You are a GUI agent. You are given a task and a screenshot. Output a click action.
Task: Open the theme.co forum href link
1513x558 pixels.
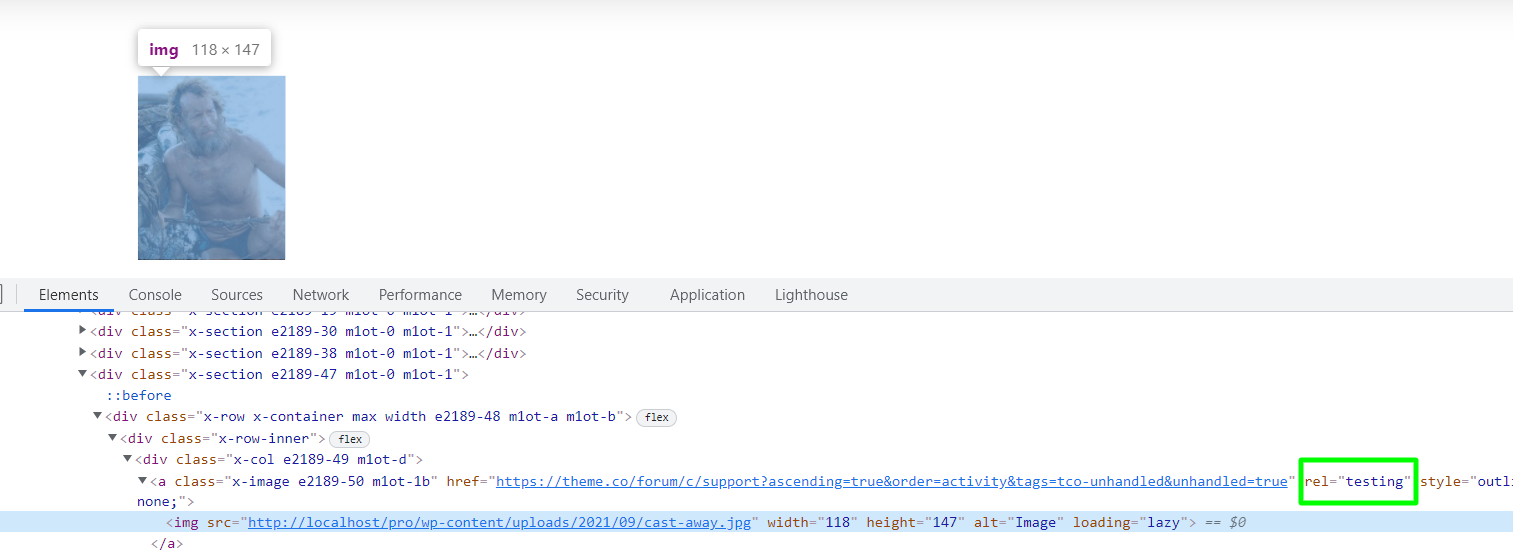coord(892,481)
